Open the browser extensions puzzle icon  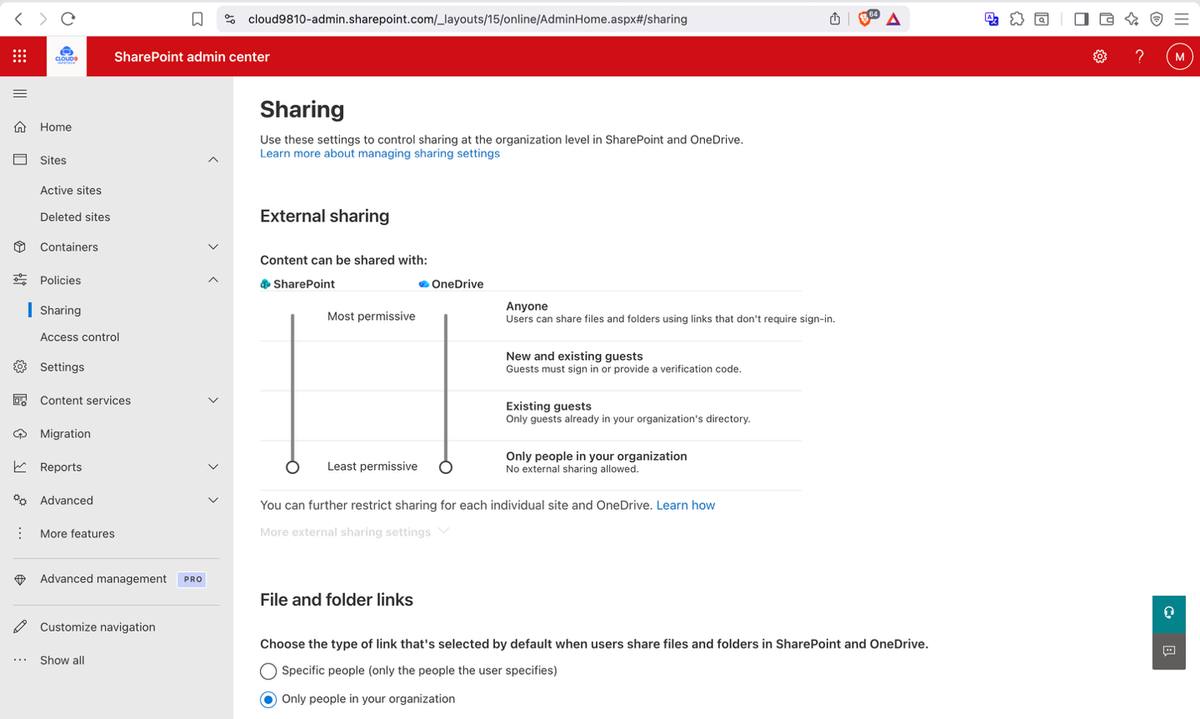coord(1017,19)
